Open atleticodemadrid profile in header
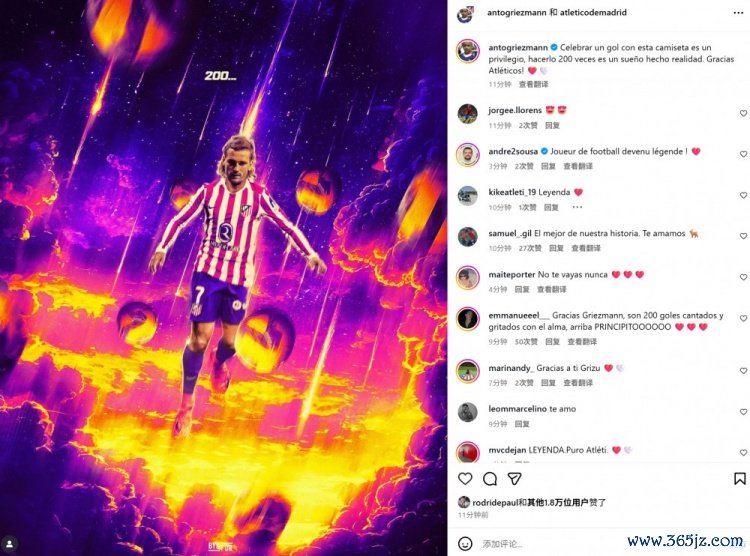This screenshot has height=556, width=750. 593,12
